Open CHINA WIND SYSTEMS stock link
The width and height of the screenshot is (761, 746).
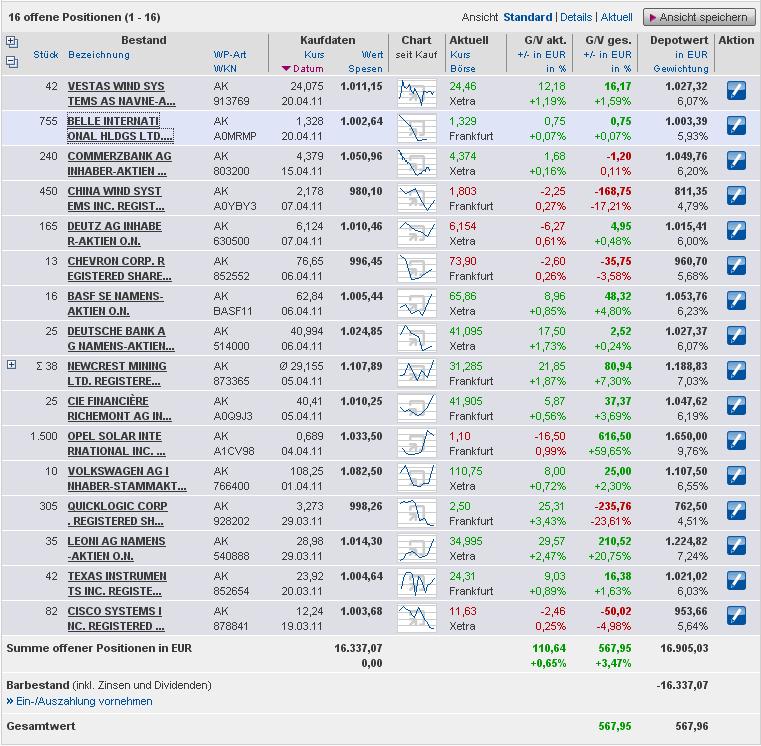click(116, 198)
